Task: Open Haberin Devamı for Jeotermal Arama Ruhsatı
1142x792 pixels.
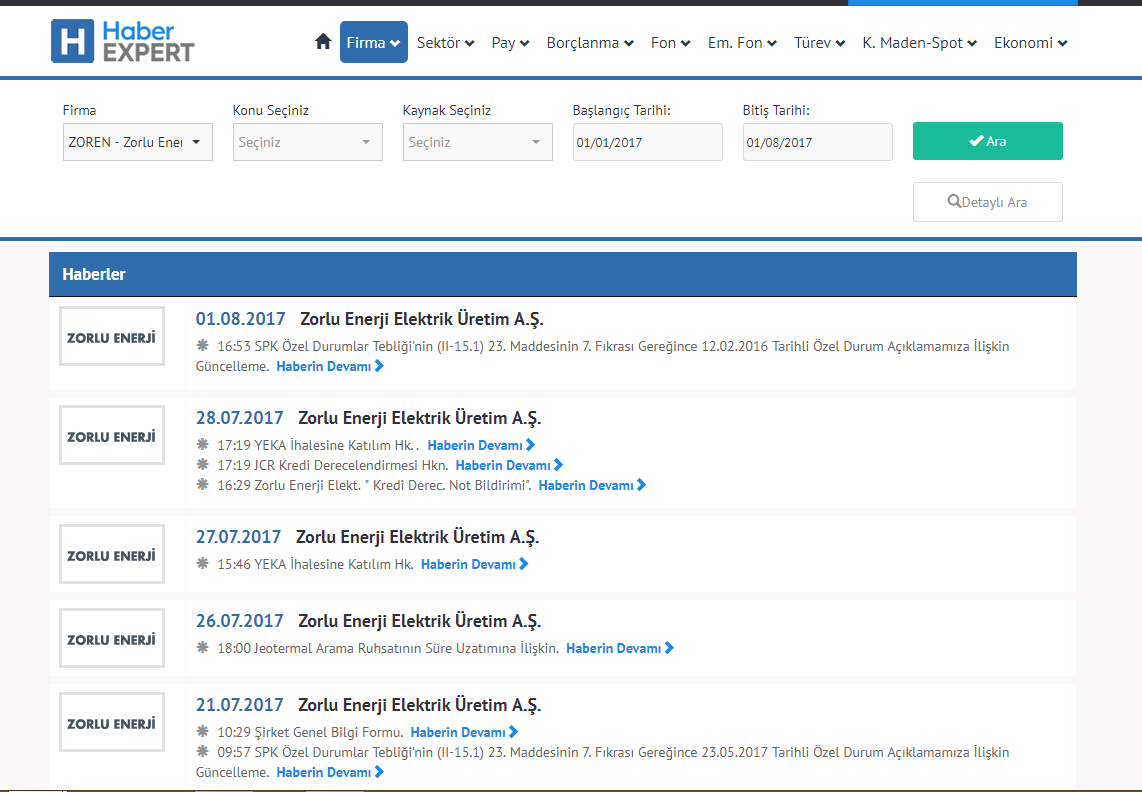Action: click(x=620, y=648)
